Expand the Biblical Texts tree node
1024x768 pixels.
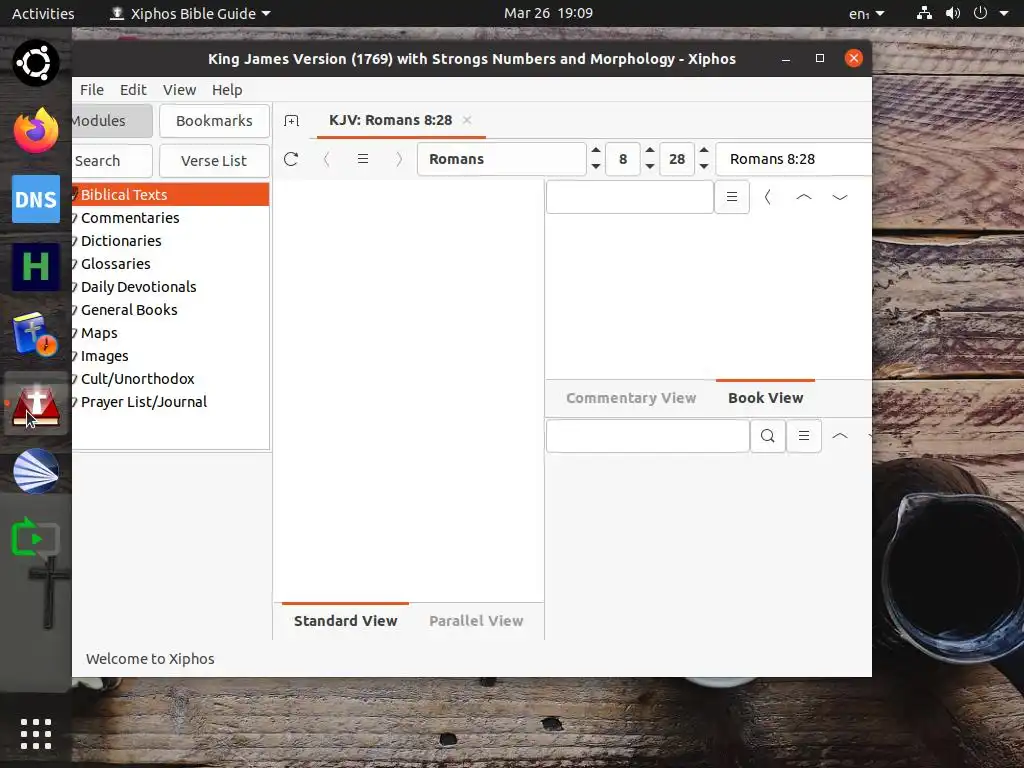point(74,195)
